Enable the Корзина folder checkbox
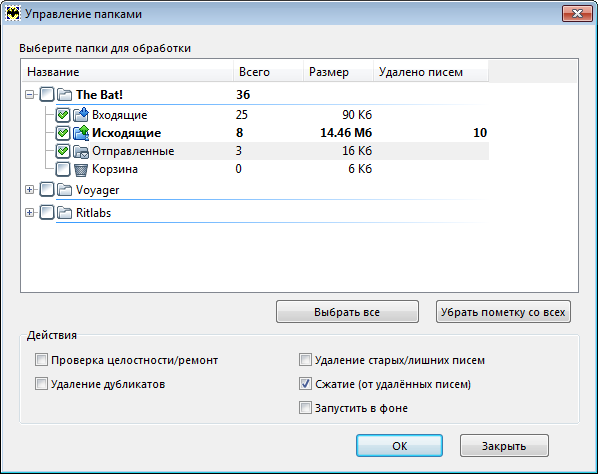Image resolution: width=598 pixels, height=474 pixels. pyautogui.click(x=63, y=169)
